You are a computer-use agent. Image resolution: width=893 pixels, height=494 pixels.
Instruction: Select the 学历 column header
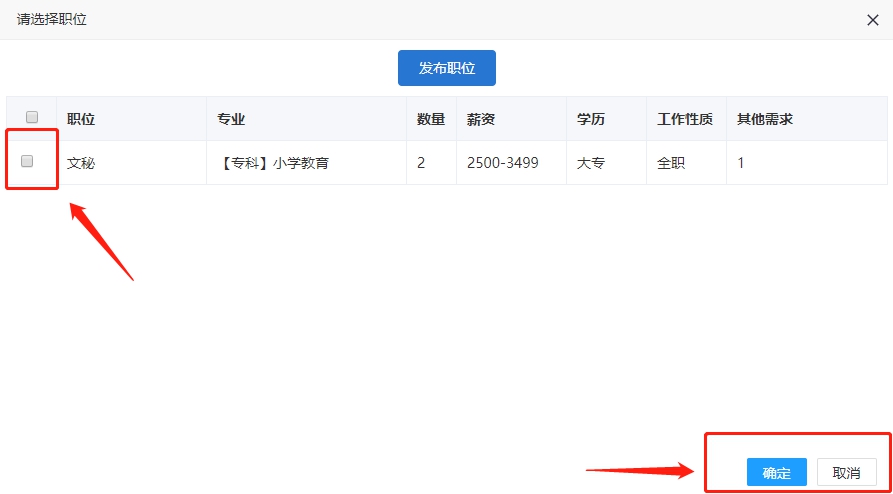(x=590, y=119)
